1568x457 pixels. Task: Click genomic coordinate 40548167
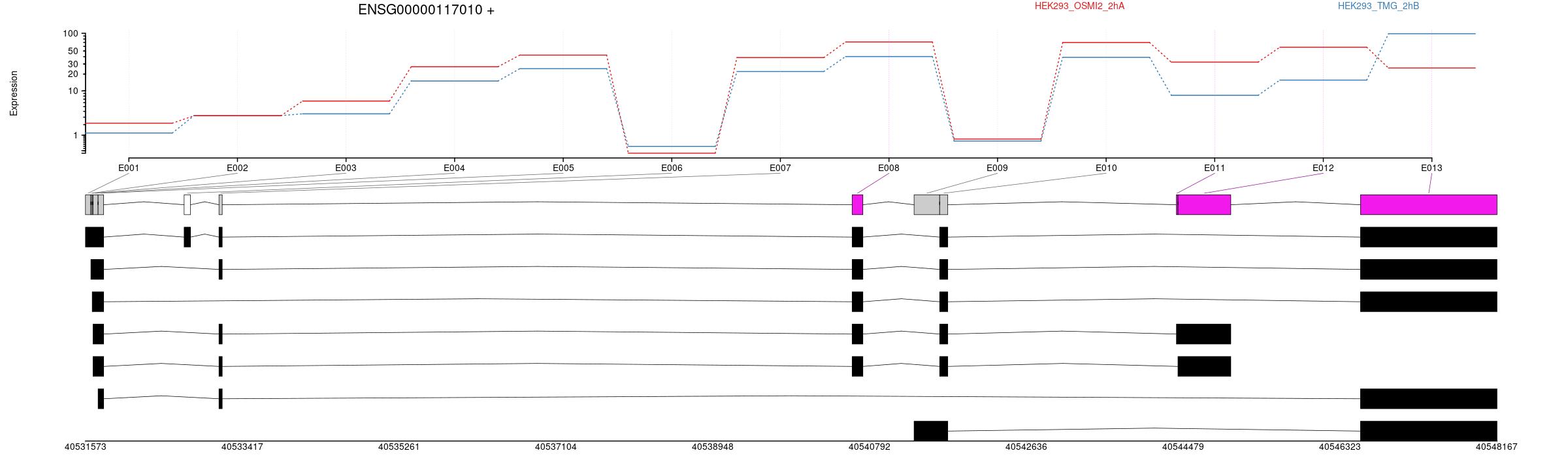[x=1497, y=447]
